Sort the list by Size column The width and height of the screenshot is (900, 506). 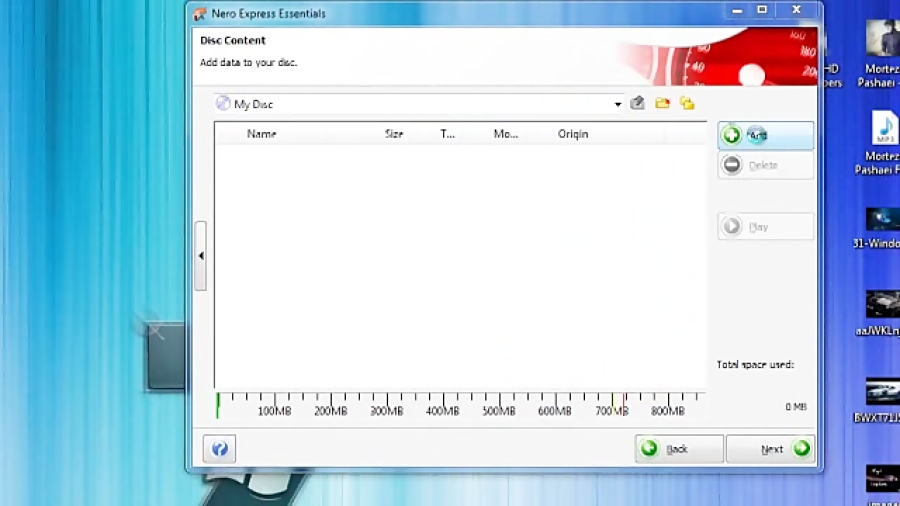(x=394, y=134)
